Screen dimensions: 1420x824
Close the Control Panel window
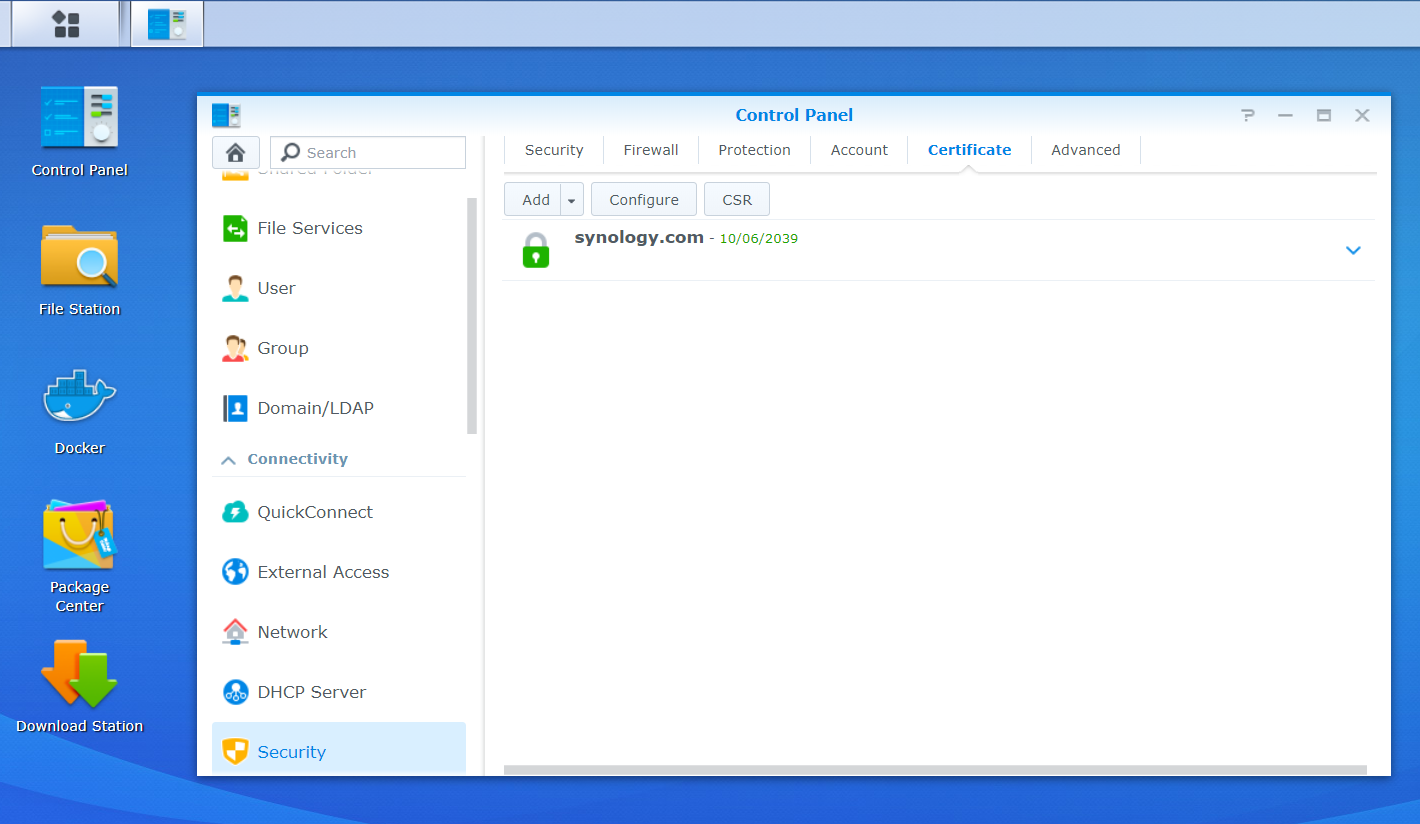pyautogui.click(x=1362, y=115)
